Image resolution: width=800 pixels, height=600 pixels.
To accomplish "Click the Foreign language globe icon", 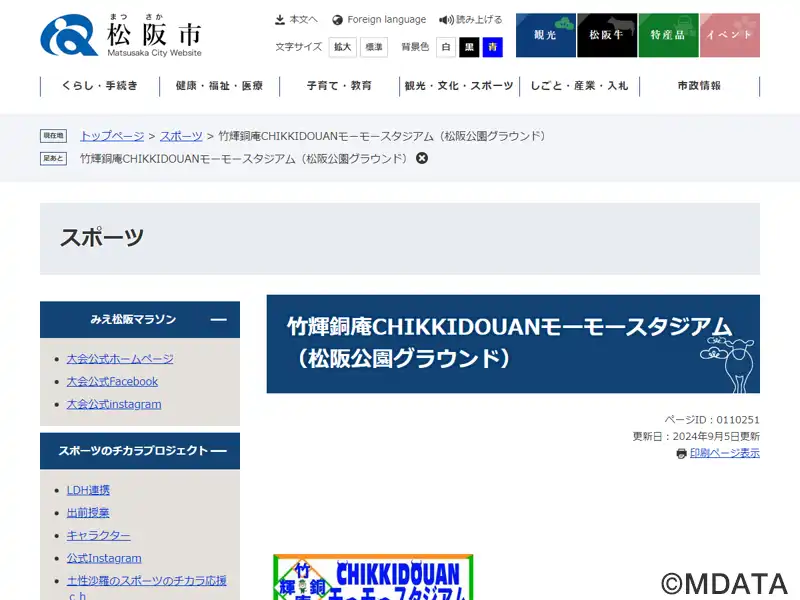I will 337,20.
